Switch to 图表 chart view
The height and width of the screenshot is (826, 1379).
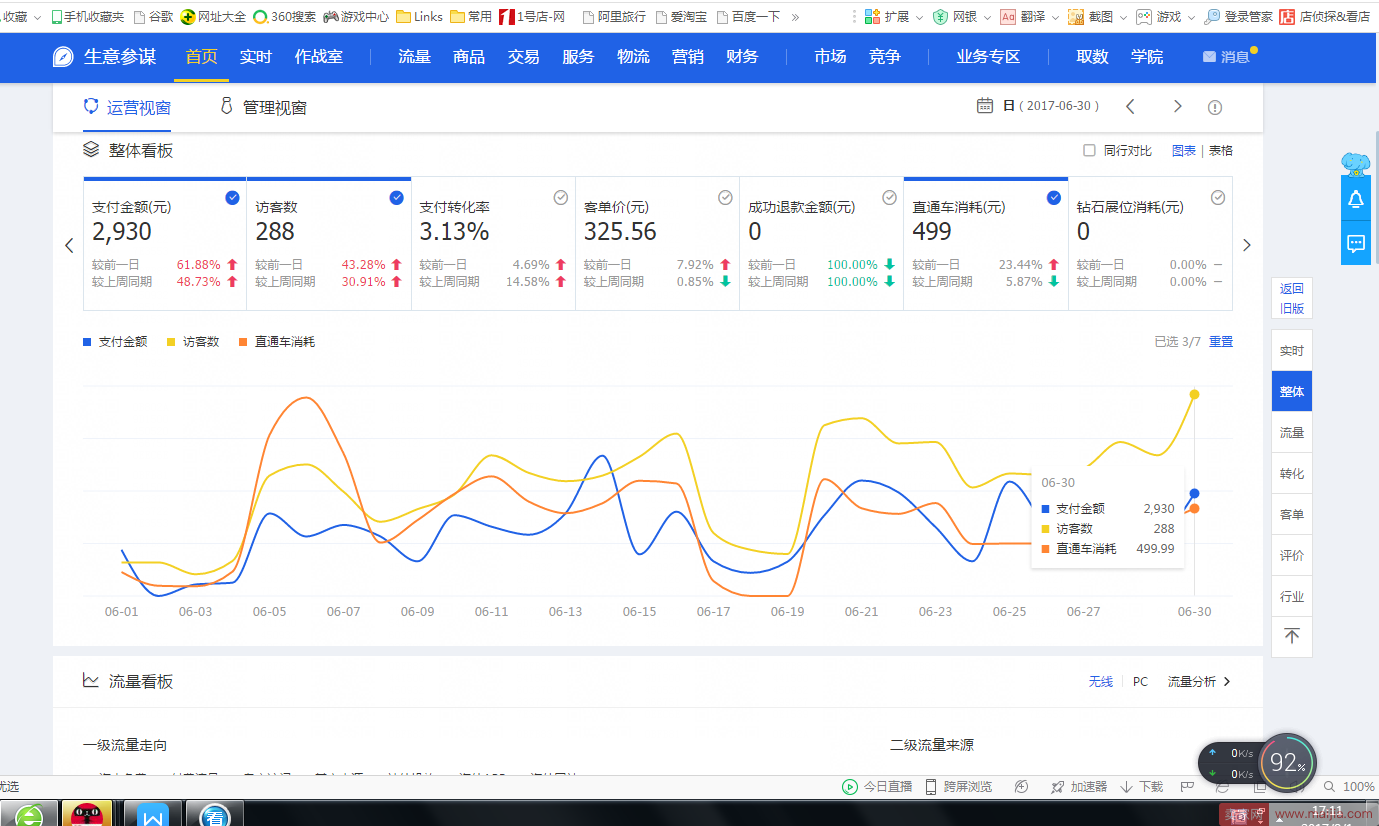tap(1184, 151)
